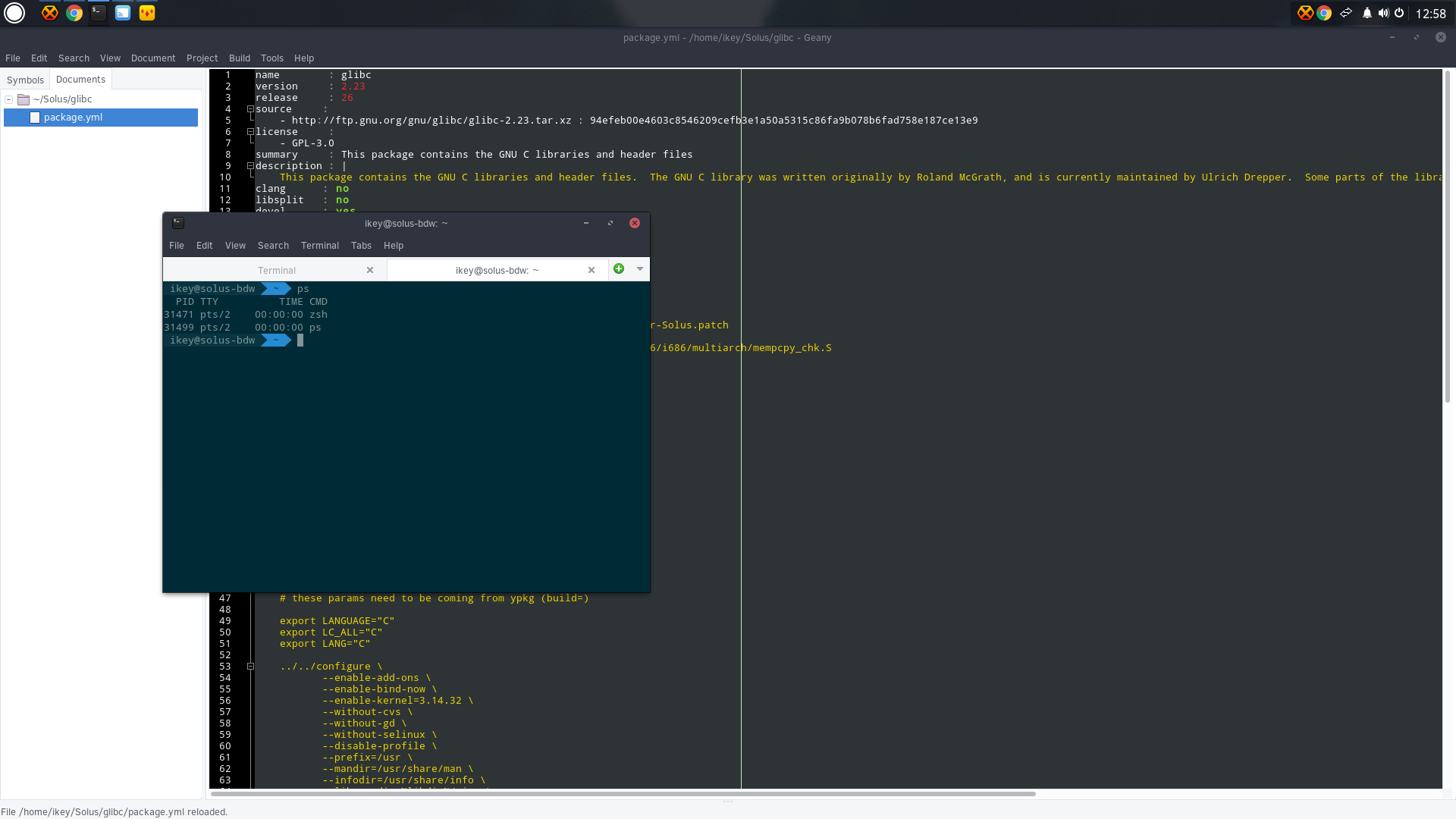Close the 'ikey@solus-bdw: ~' terminal tab
This screenshot has height=819, width=1456.
click(x=591, y=270)
